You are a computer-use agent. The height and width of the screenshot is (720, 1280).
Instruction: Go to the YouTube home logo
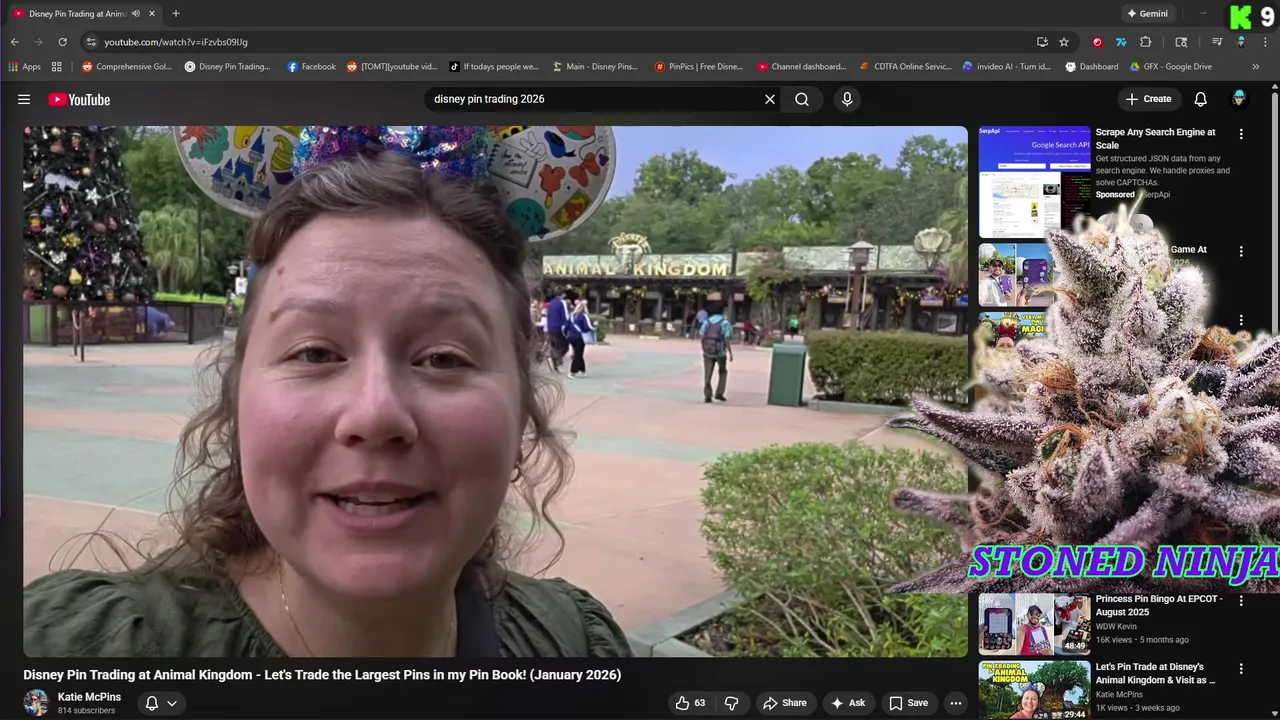(79, 99)
